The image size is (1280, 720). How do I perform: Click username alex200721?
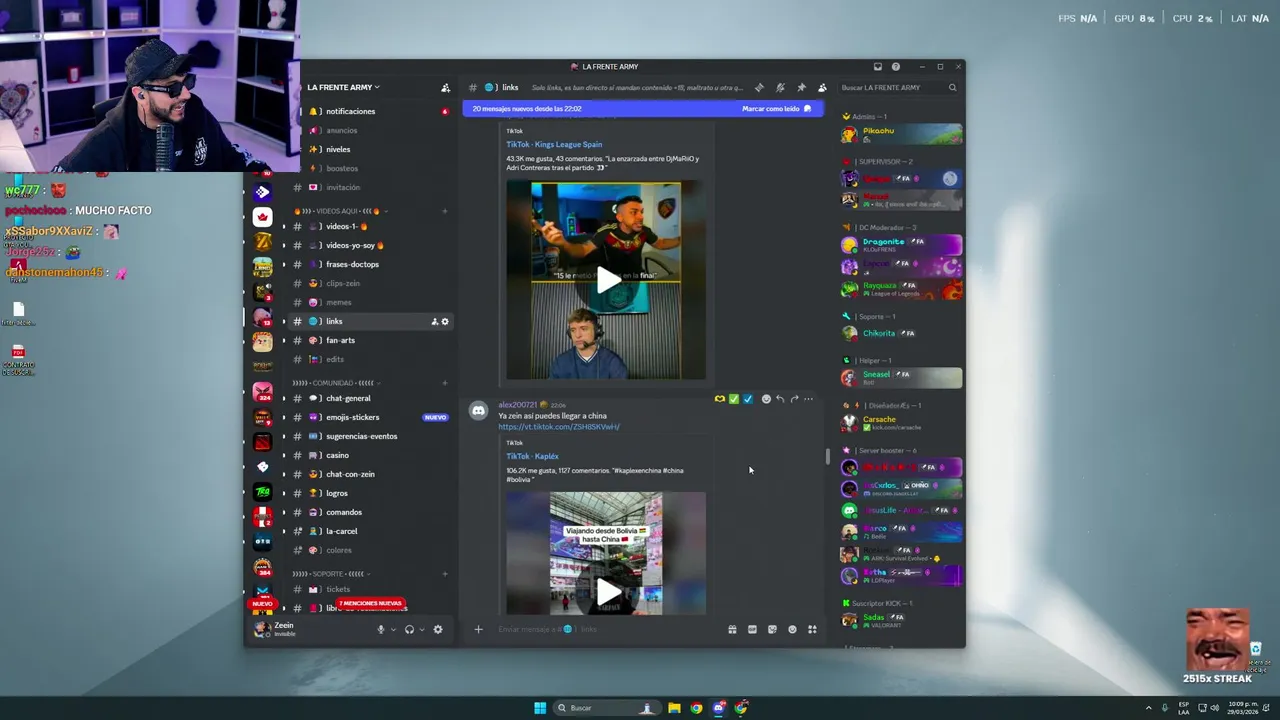[x=517, y=405]
